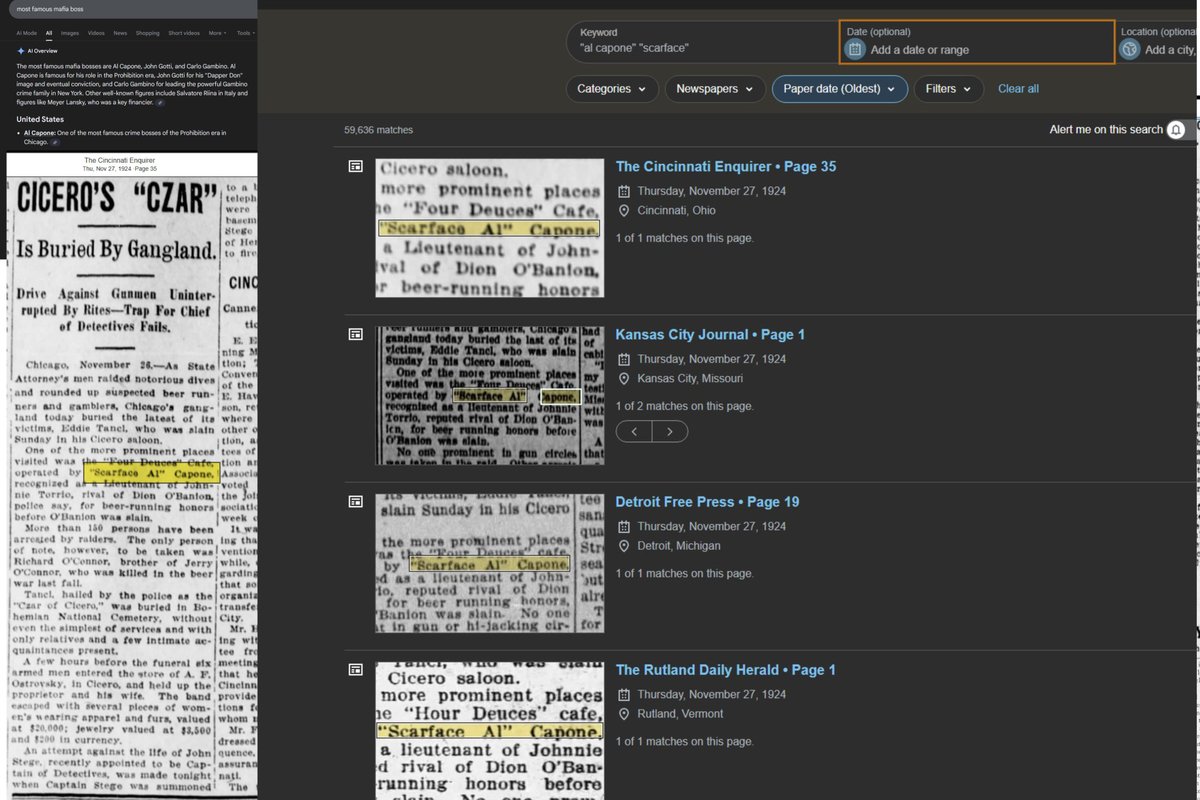Expand the More menu in Google search tabs
This screenshot has width=1200, height=800.
click(217, 33)
